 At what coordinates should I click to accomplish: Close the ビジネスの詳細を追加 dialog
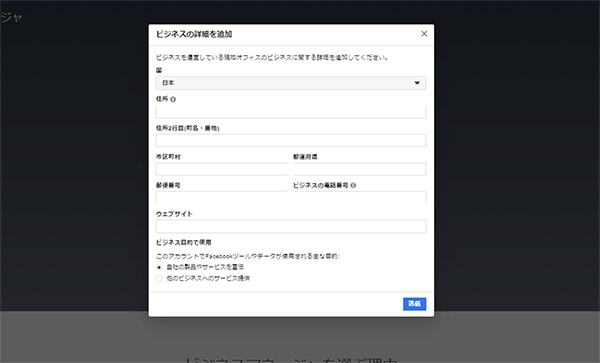point(424,34)
